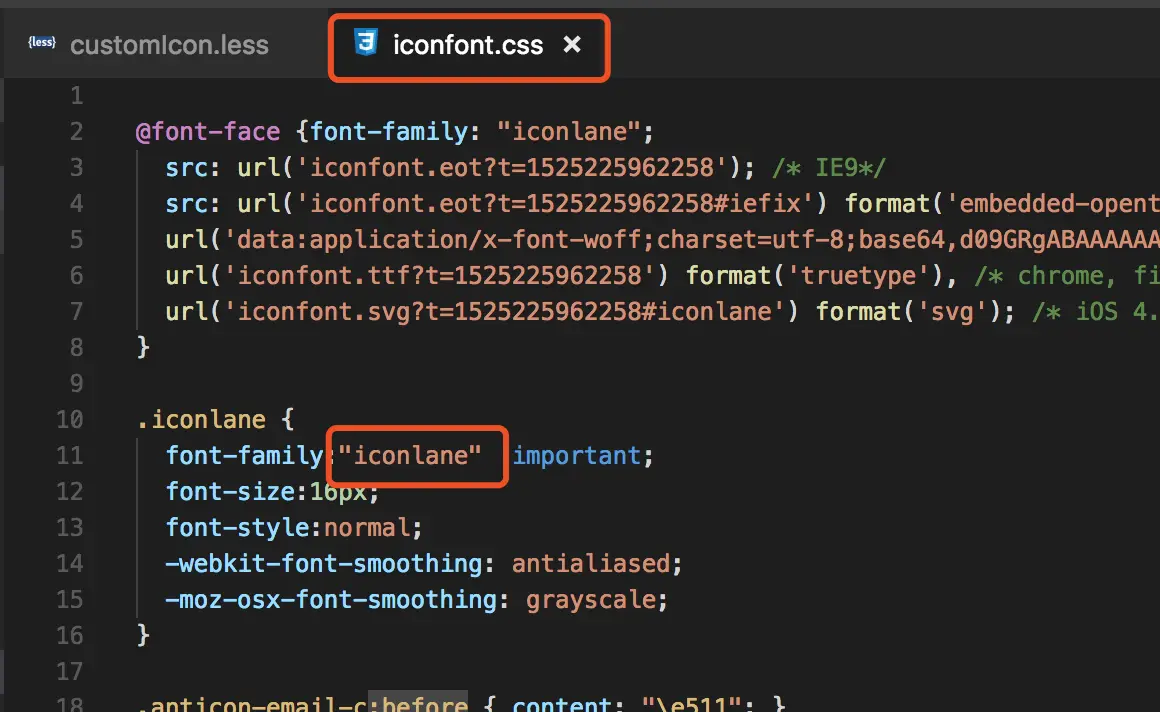Click the font-size property on line 12
The height and width of the screenshot is (712, 1160).
[230, 491]
